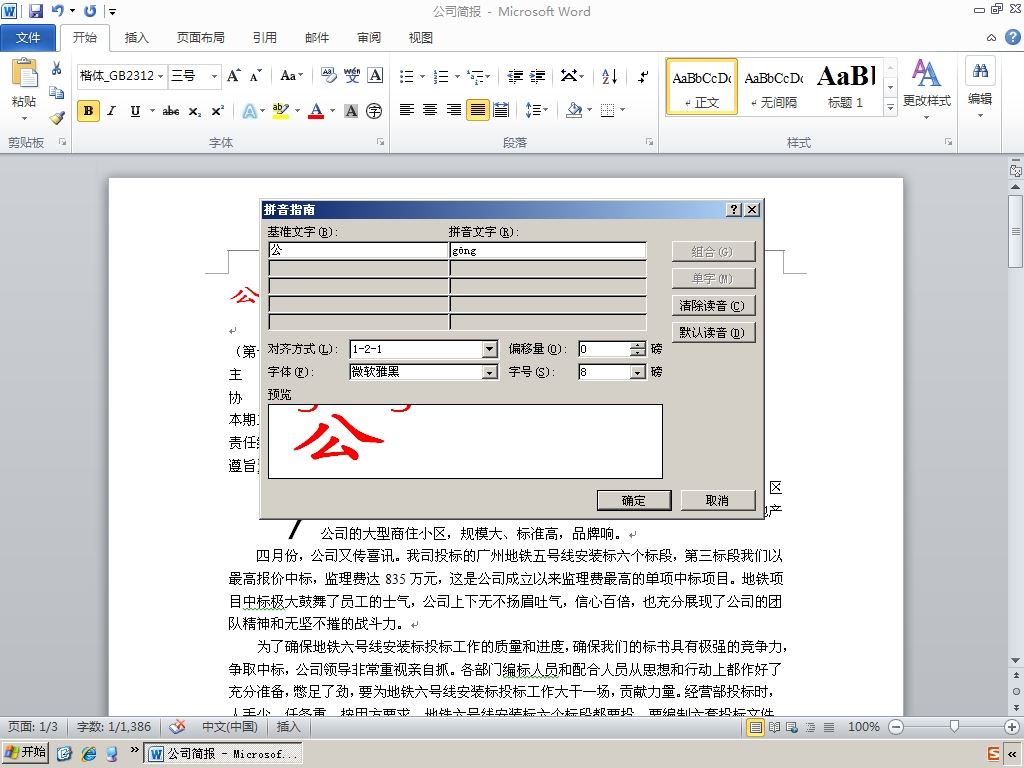Open the Line Spacing menu

tap(537, 110)
